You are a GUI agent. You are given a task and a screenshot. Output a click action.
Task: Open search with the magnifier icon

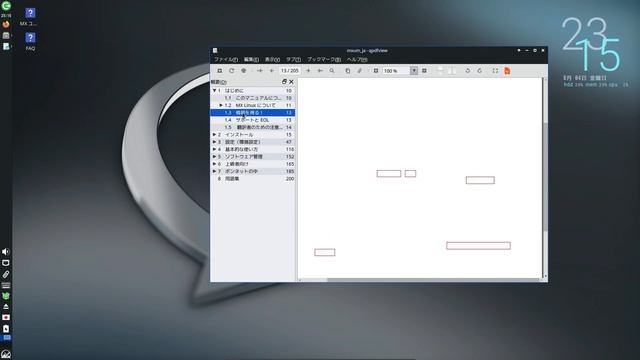point(332,71)
